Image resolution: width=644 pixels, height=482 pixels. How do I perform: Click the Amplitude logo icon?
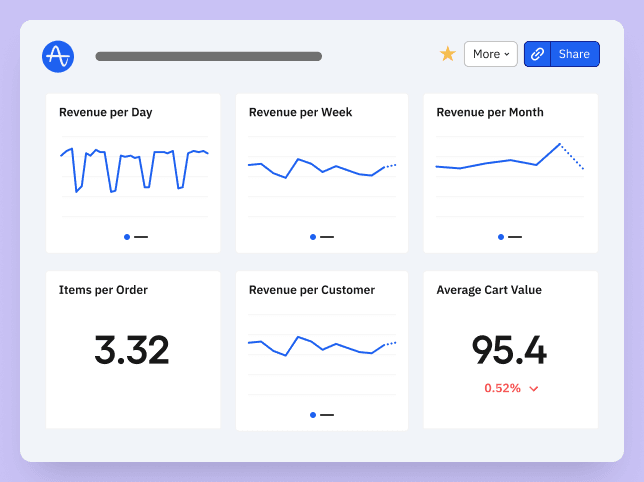click(x=58, y=56)
